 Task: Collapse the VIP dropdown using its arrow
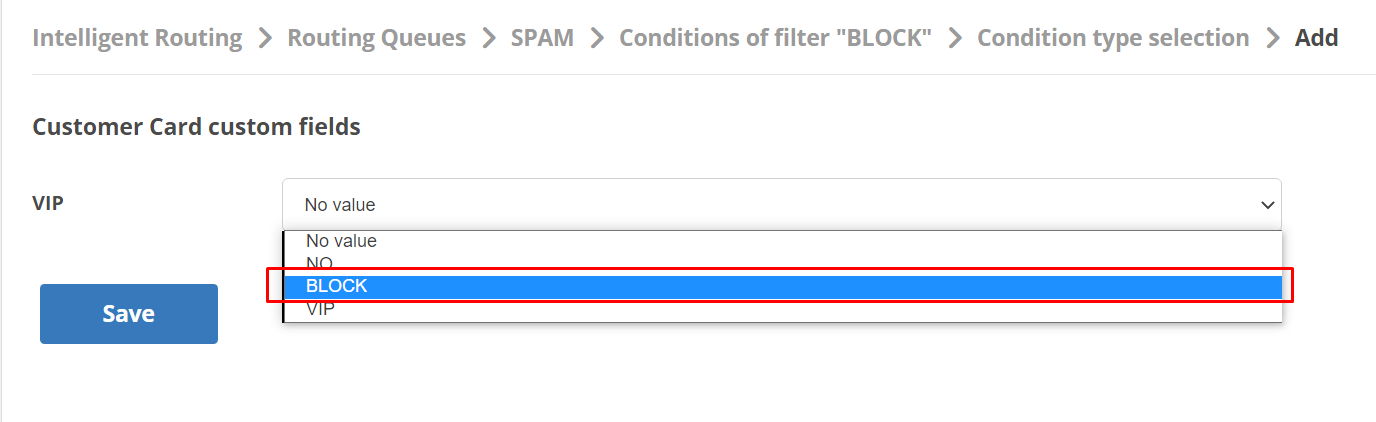(1268, 205)
